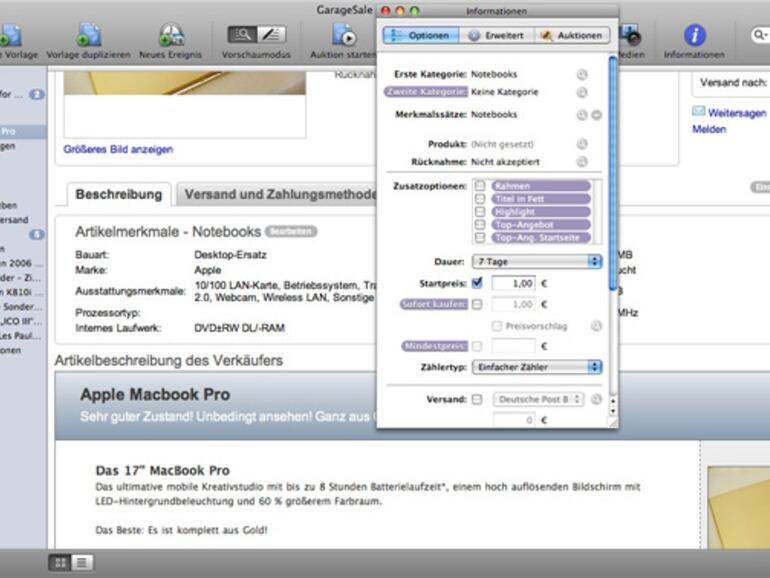Screen dimensions: 770x578
Task: Select the sidebar item Sonder...
Action: pos(23,307)
